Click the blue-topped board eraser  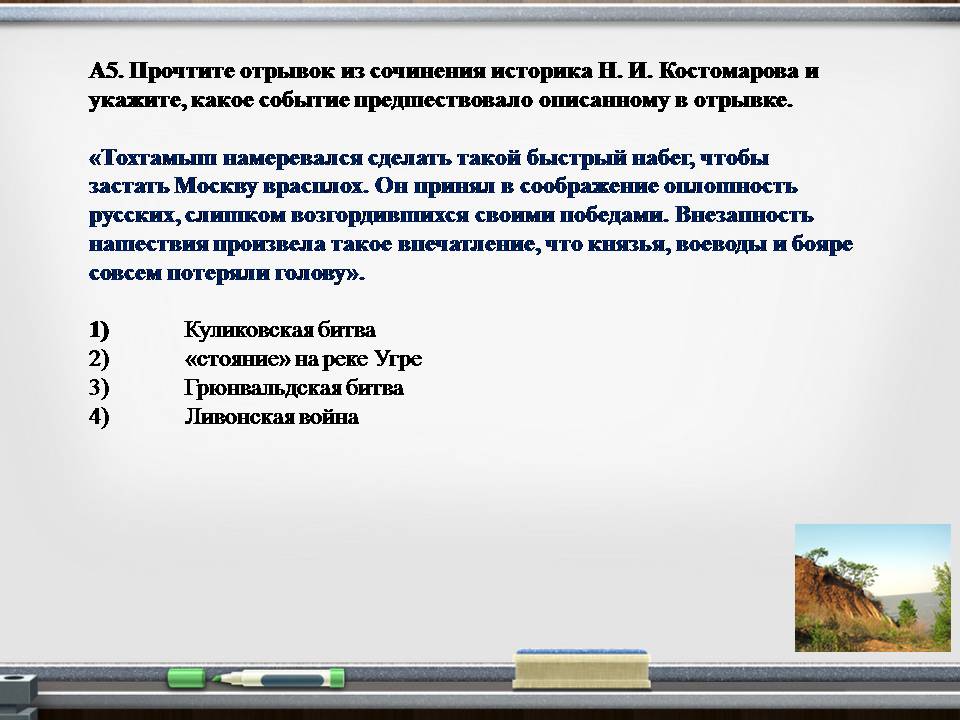click(582, 669)
